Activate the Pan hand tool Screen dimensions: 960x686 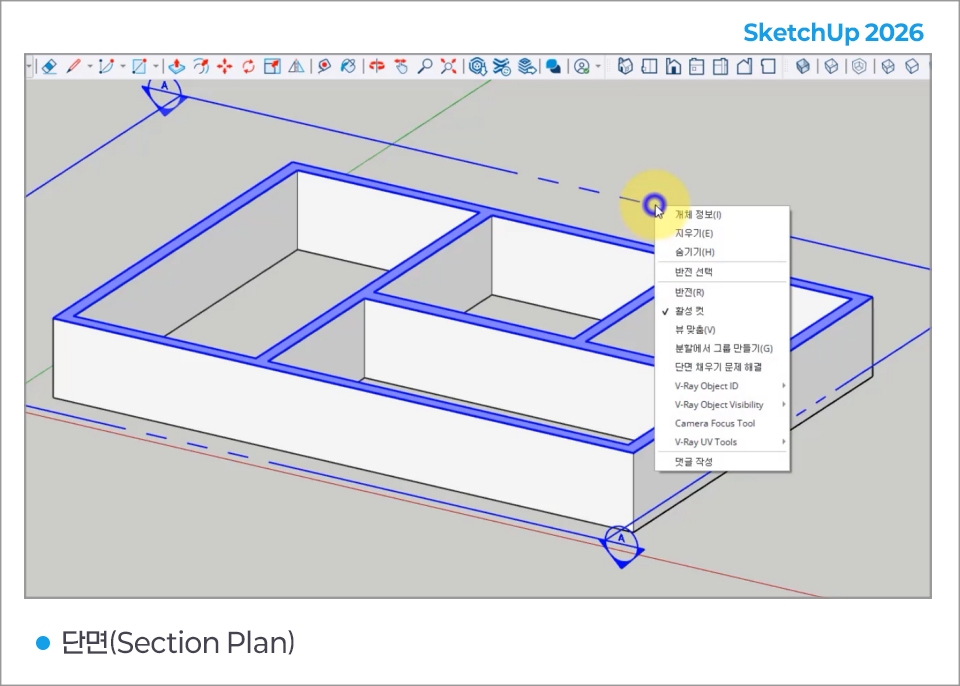[x=401, y=66]
